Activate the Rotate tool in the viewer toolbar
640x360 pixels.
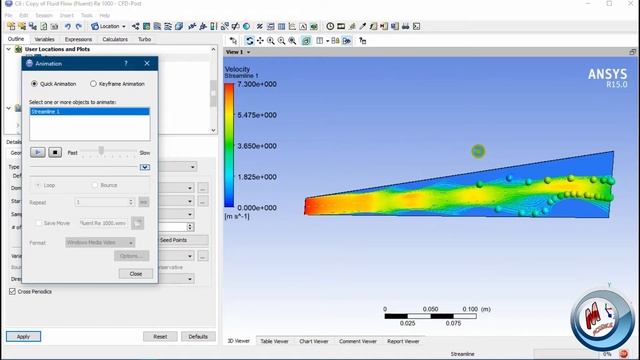[x=249, y=41]
